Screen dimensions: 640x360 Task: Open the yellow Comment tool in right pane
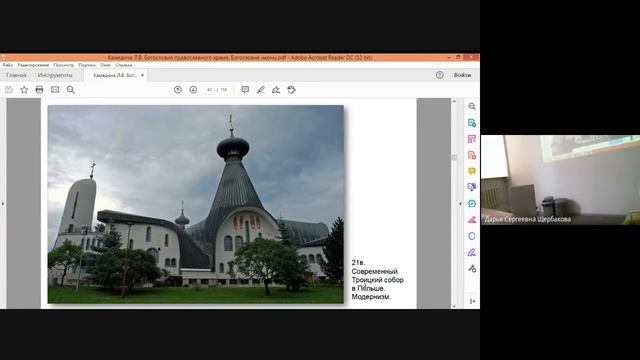(472, 171)
